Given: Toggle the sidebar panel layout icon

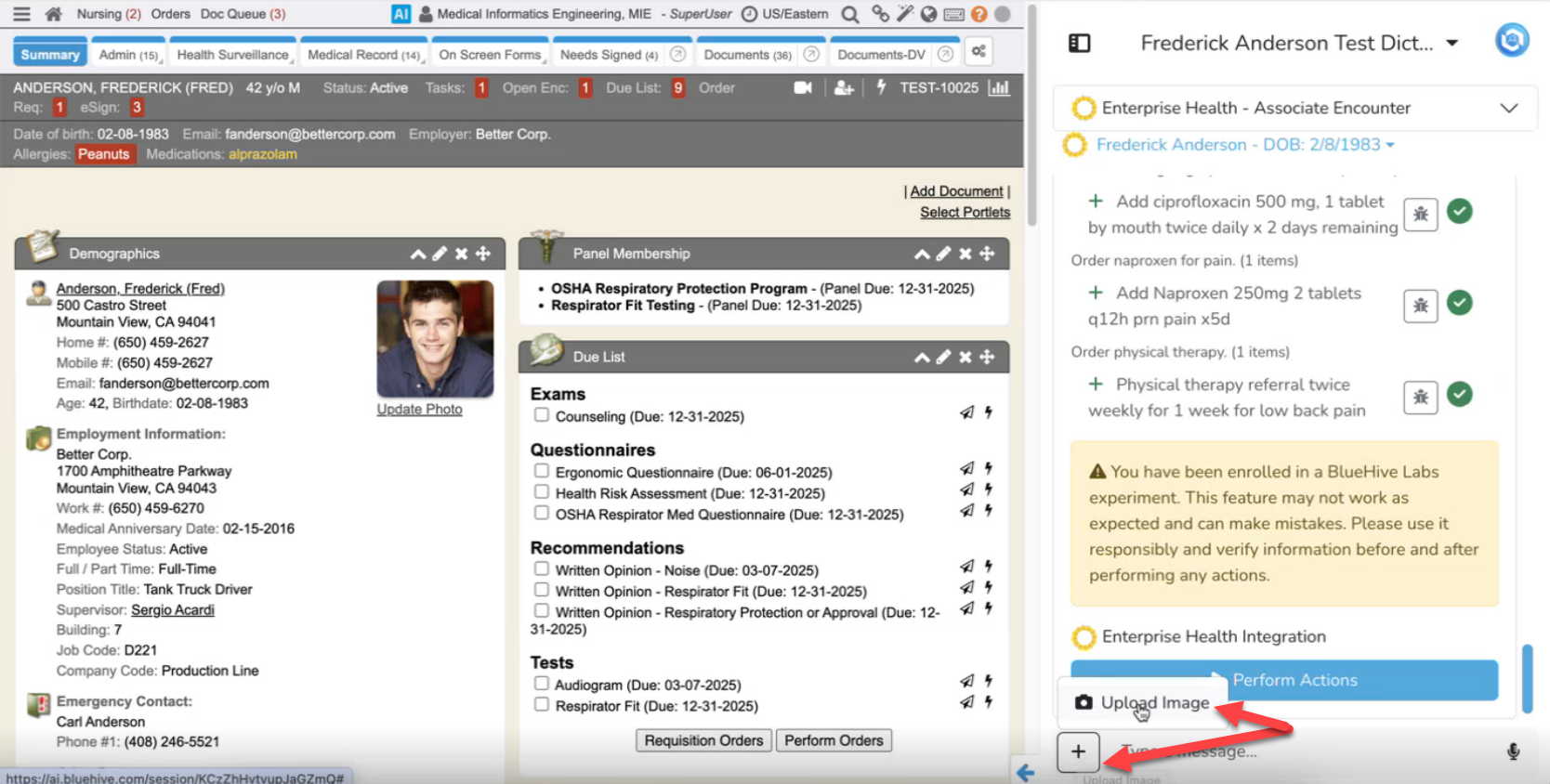Looking at the screenshot, I should click(1079, 43).
